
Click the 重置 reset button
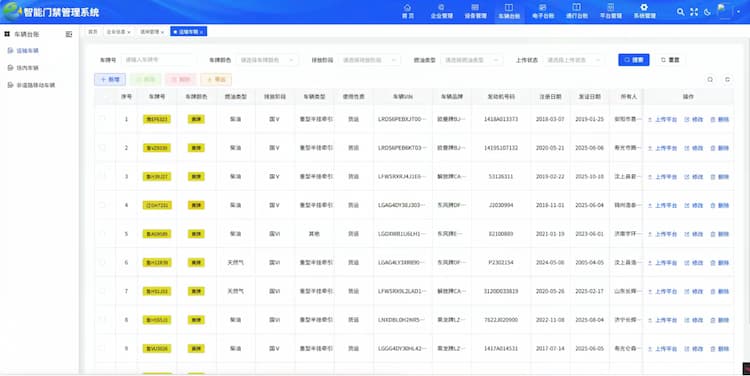(670, 60)
